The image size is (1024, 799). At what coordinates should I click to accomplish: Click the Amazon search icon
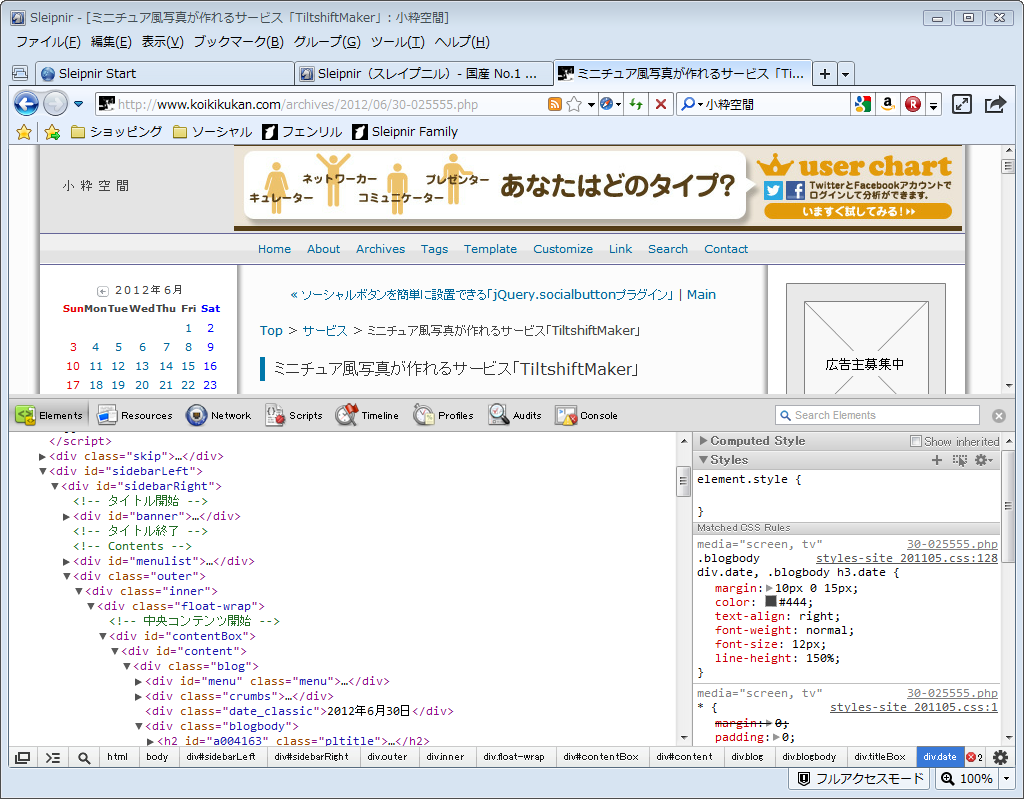click(888, 104)
